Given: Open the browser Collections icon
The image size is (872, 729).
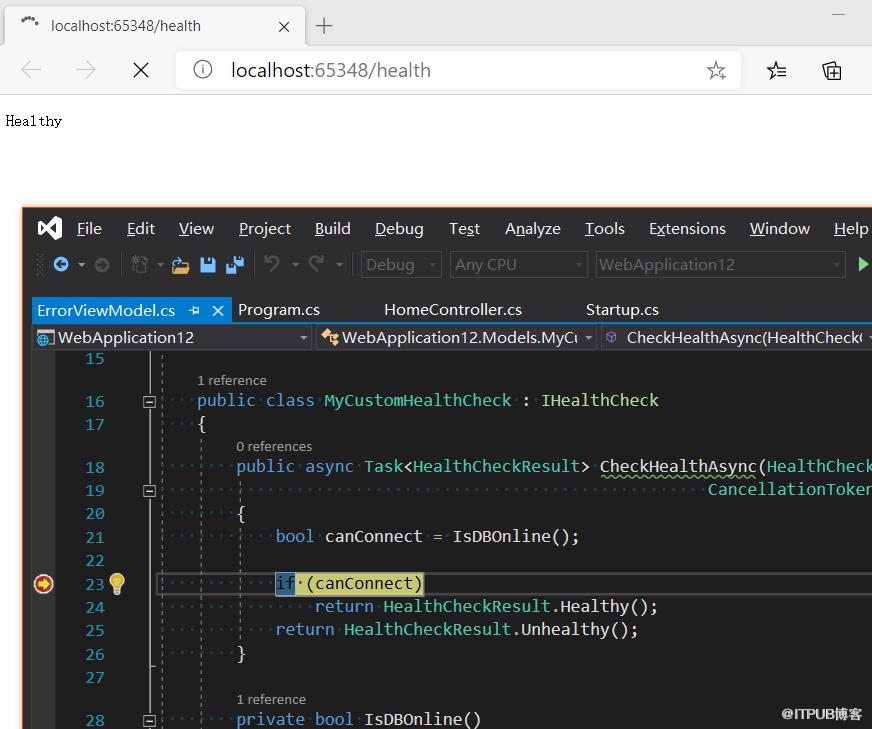Looking at the screenshot, I should coord(831,71).
